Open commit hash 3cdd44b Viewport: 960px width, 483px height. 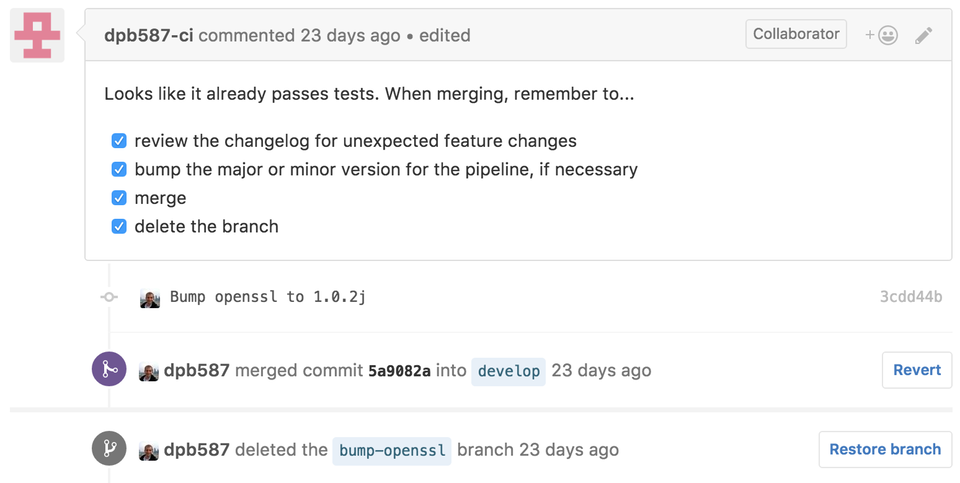[911, 297]
